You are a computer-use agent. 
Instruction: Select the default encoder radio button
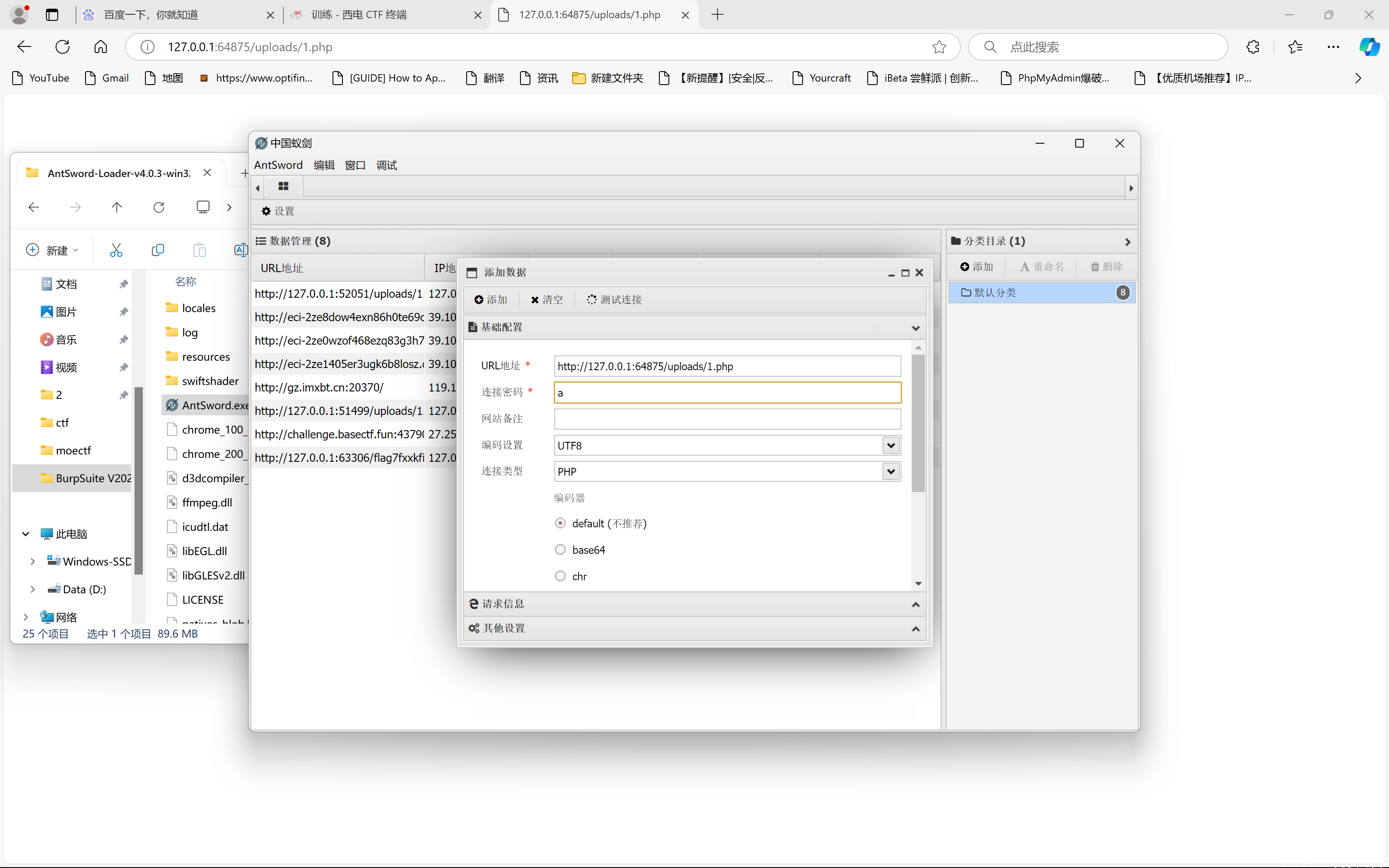coord(560,523)
